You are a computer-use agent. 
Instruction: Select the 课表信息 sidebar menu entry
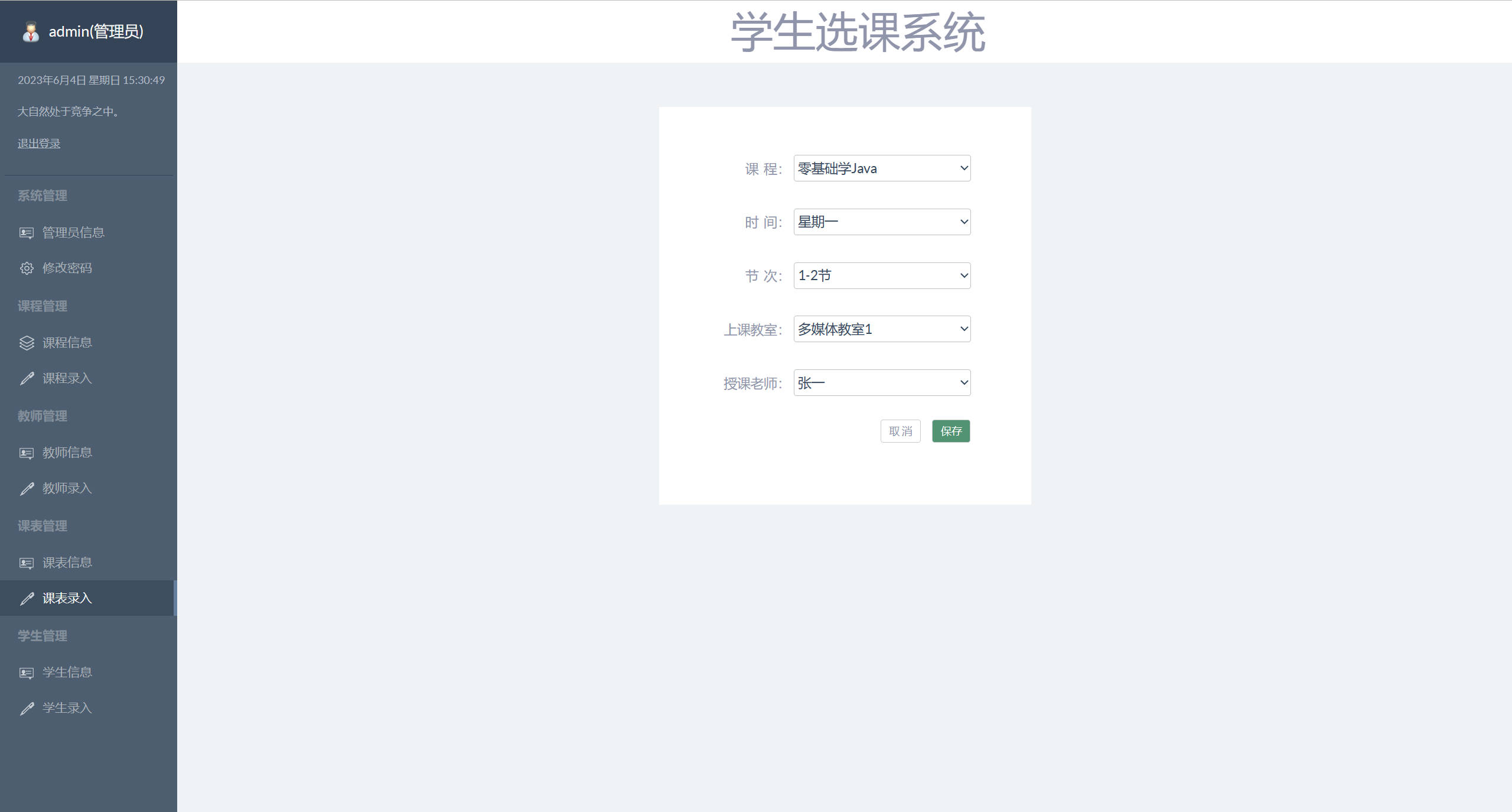point(67,562)
